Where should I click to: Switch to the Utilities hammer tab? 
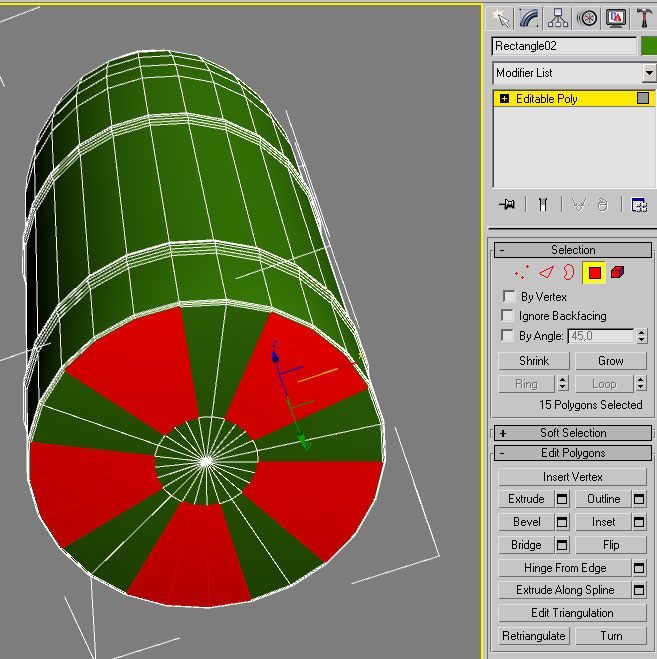[643, 18]
